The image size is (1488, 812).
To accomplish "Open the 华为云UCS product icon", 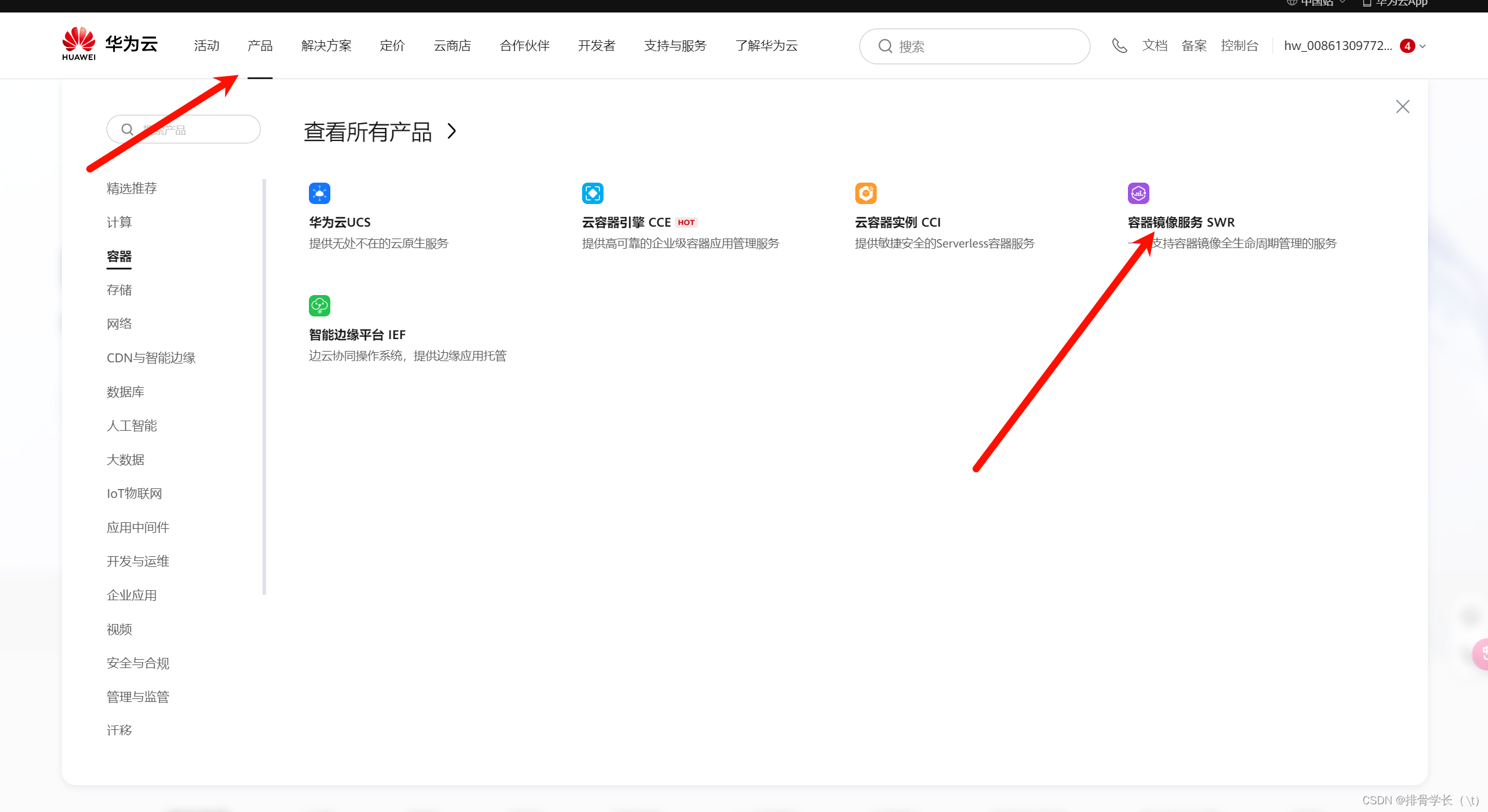I will tap(320, 193).
